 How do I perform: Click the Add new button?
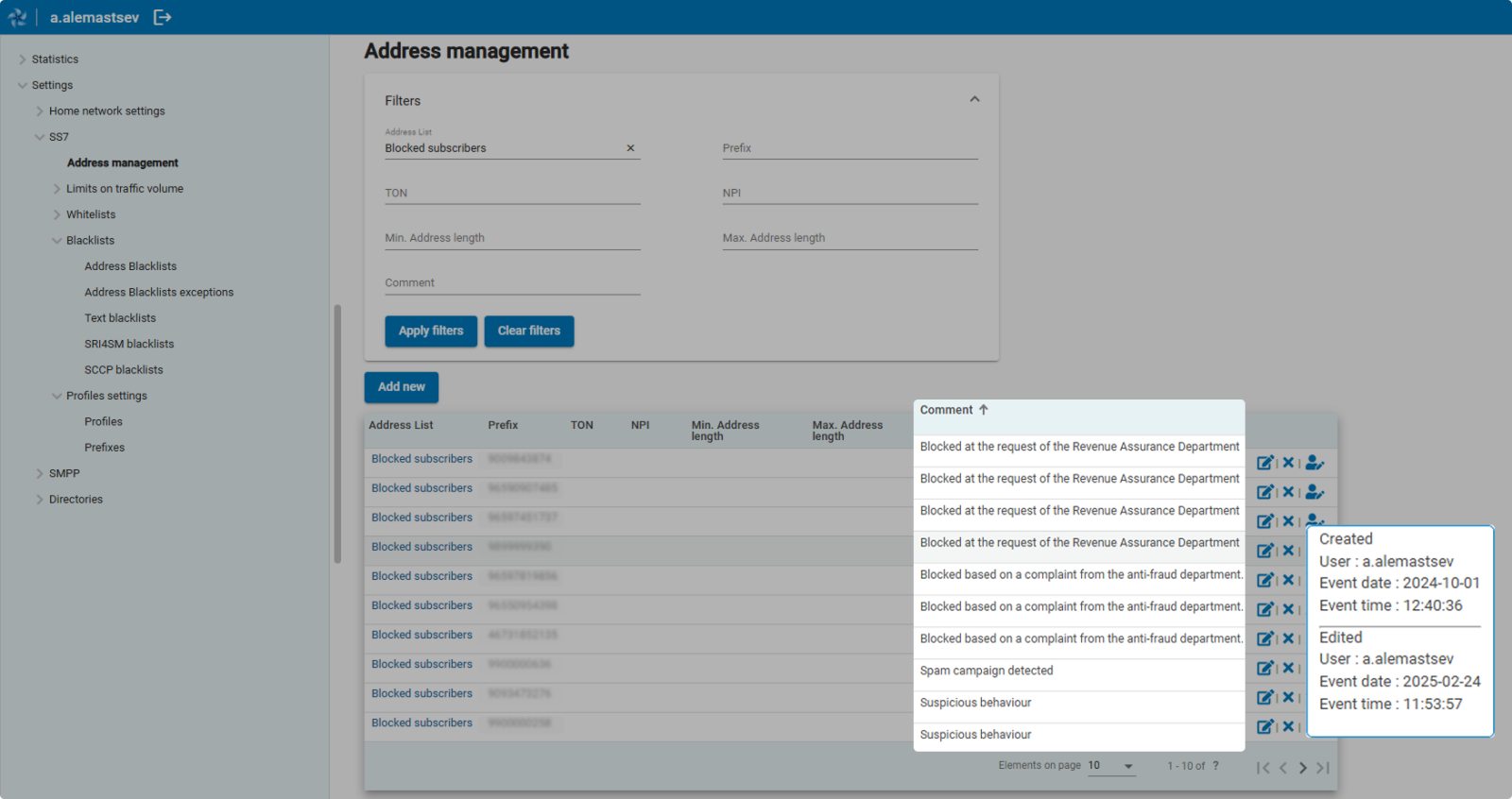401,387
